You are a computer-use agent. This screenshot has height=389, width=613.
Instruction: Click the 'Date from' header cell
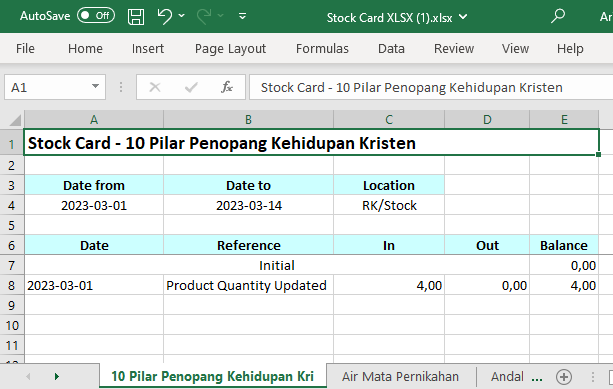click(94, 185)
